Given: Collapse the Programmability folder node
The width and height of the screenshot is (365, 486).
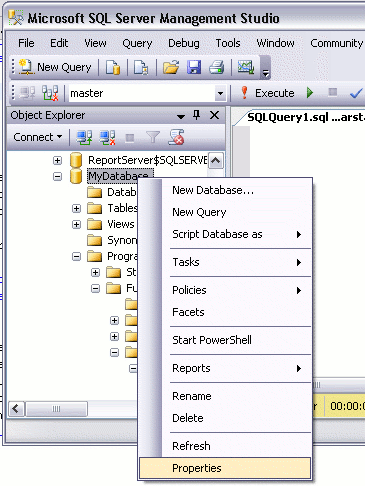Looking at the screenshot, I should click(x=76, y=256).
